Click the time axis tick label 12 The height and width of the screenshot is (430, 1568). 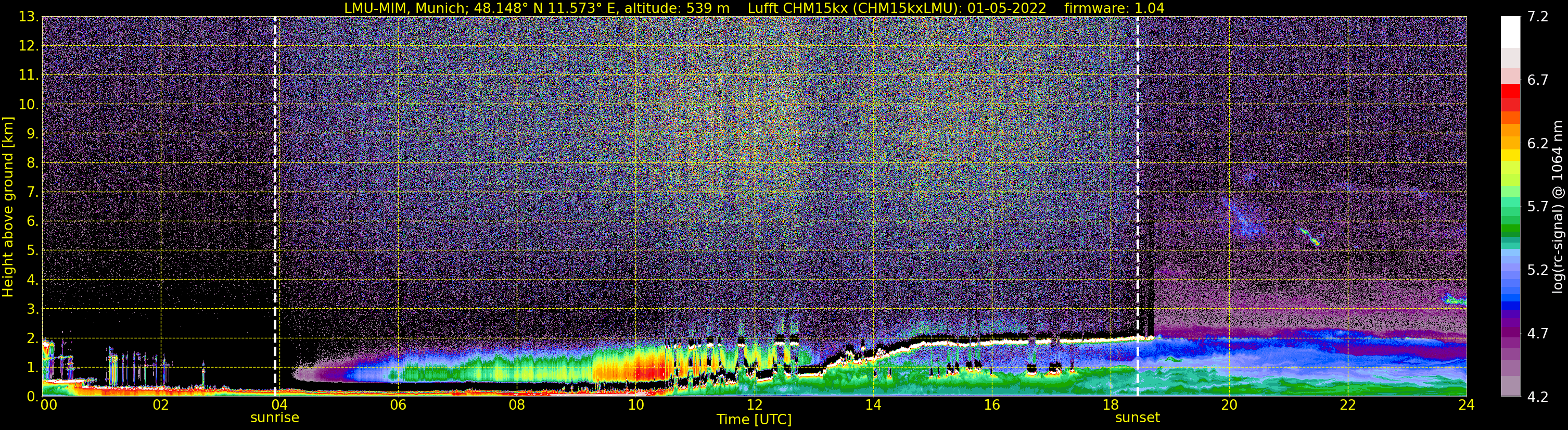[754, 405]
